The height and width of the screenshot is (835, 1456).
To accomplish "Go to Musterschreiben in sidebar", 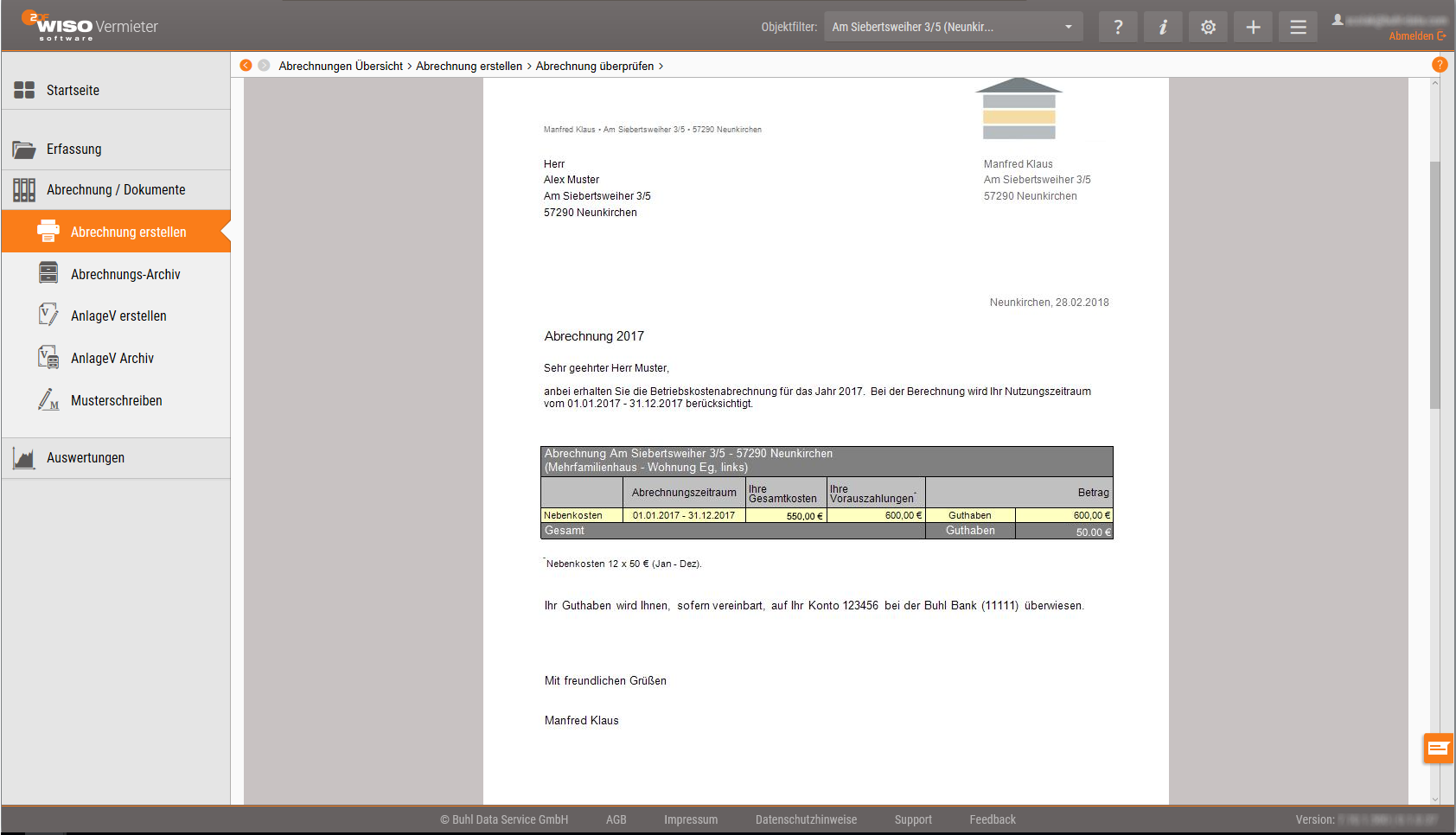I will (116, 401).
